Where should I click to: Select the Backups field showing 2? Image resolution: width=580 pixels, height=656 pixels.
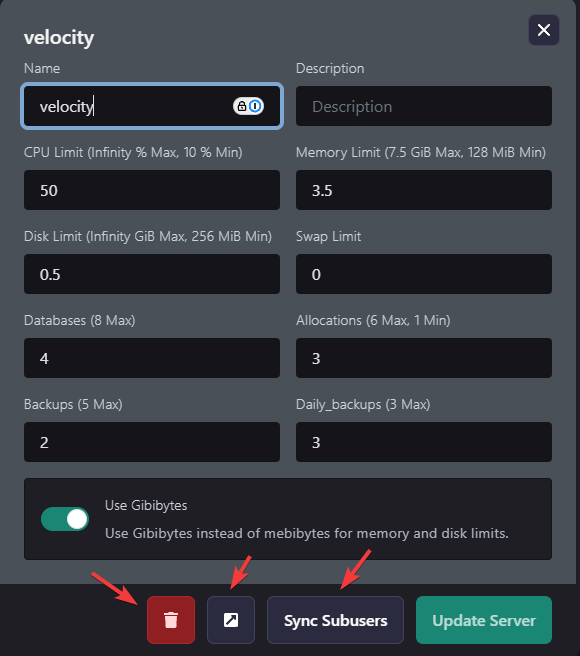click(152, 442)
